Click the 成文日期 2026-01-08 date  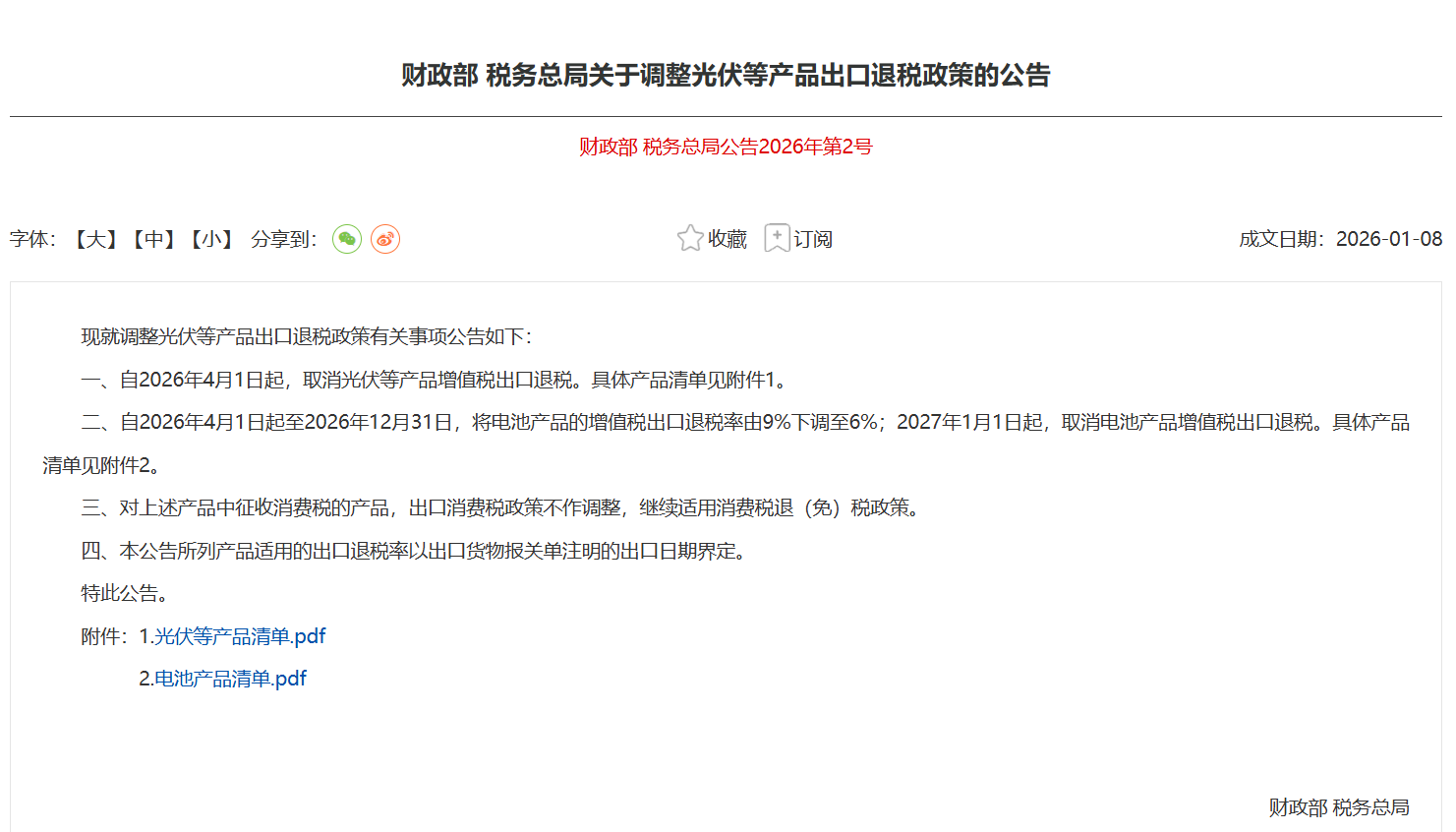click(x=1340, y=239)
